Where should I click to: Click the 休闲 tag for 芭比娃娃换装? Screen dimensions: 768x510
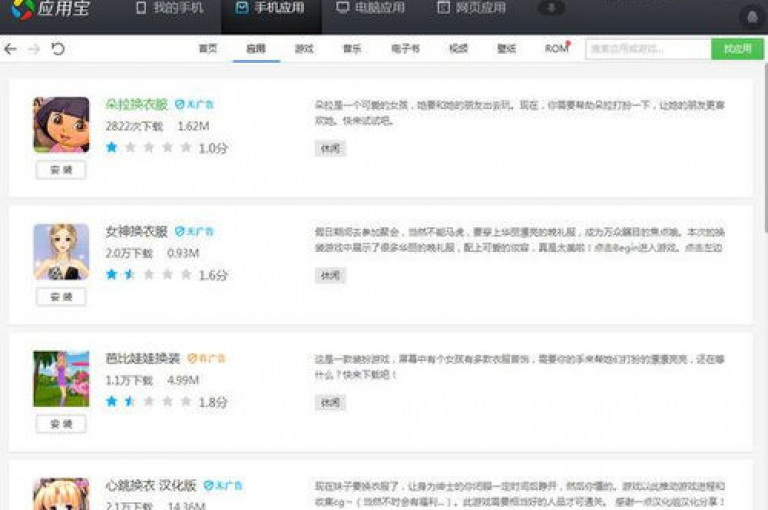(x=330, y=403)
